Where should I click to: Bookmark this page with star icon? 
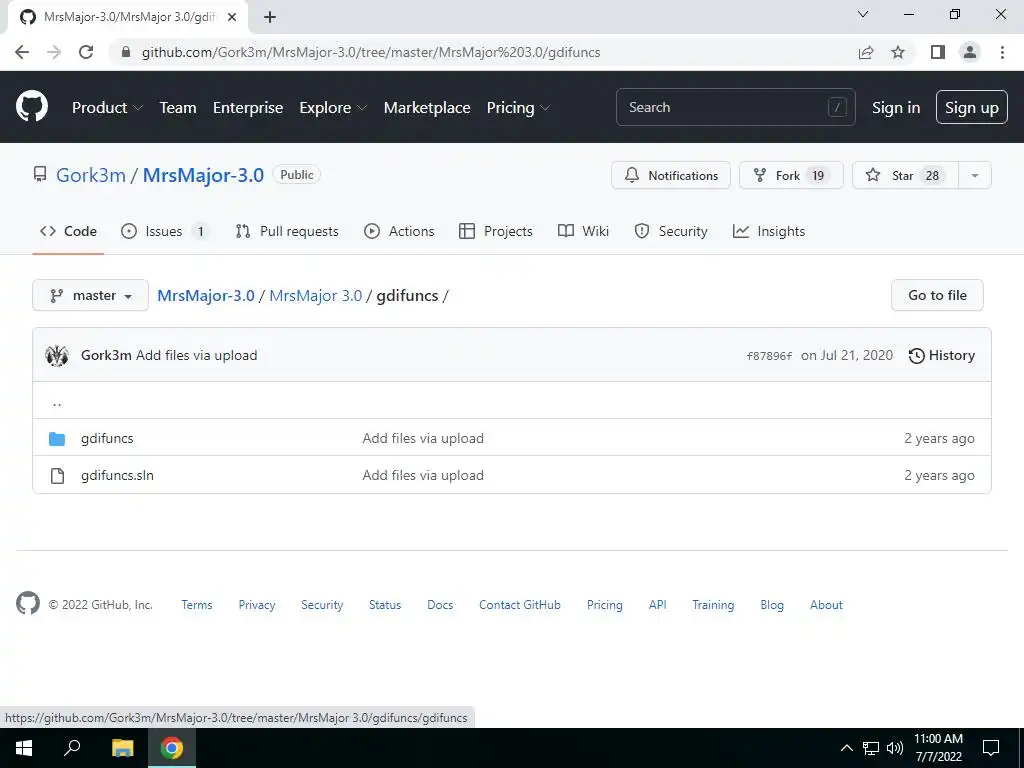898,52
